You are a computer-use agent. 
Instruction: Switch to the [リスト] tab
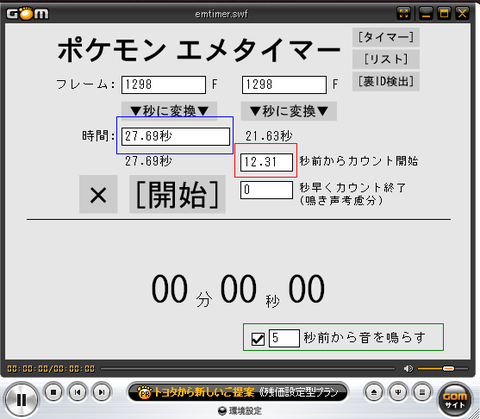click(x=386, y=59)
